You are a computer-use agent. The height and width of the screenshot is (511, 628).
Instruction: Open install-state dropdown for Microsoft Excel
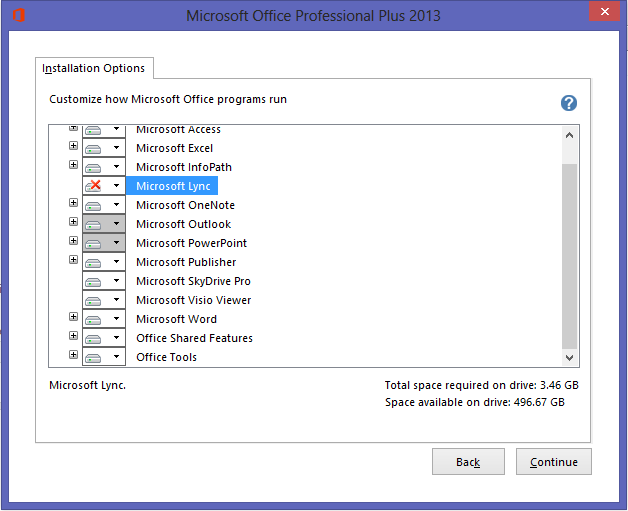click(104, 148)
